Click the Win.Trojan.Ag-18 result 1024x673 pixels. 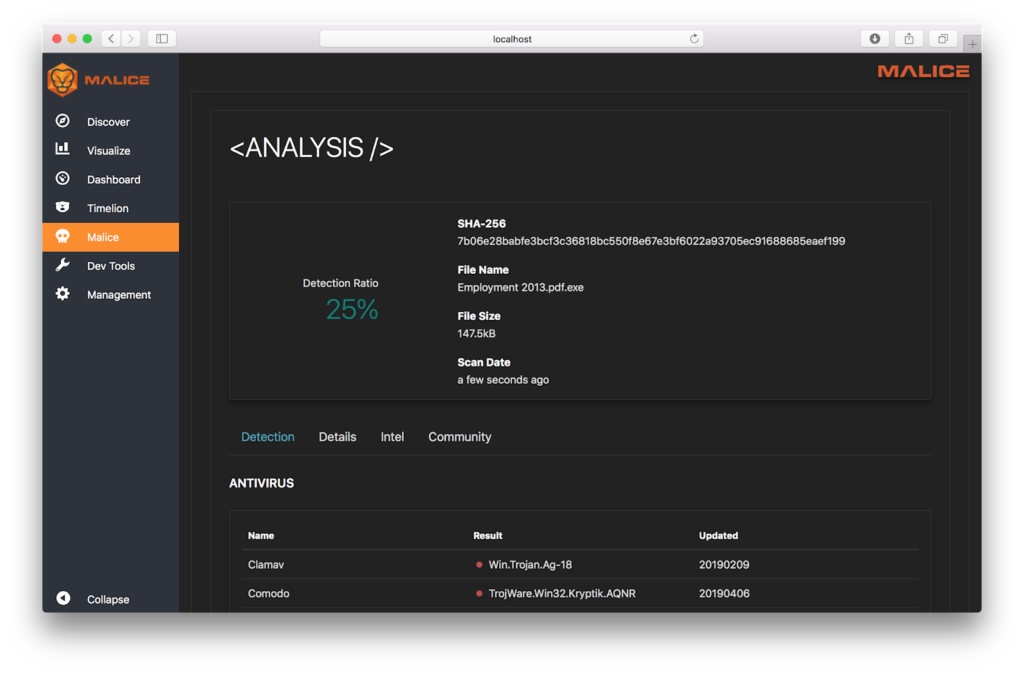[x=530, y=565]
